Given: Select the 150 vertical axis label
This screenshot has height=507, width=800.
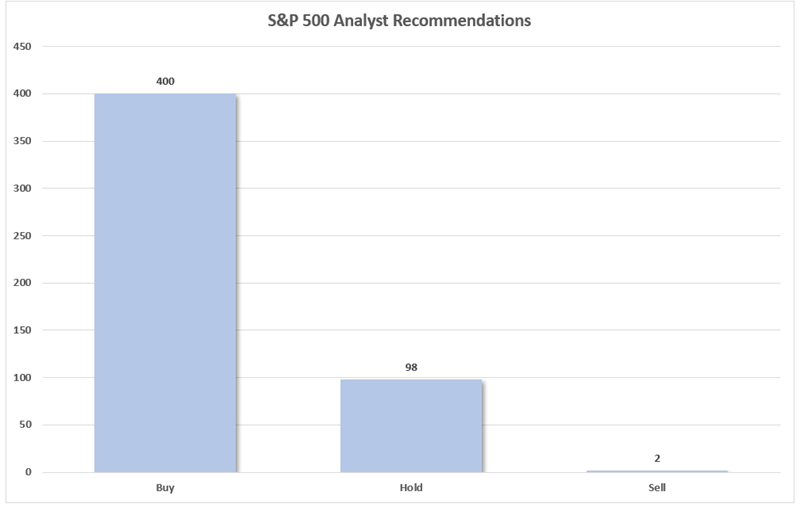Looking at the screenshot, I should (22, 330).
